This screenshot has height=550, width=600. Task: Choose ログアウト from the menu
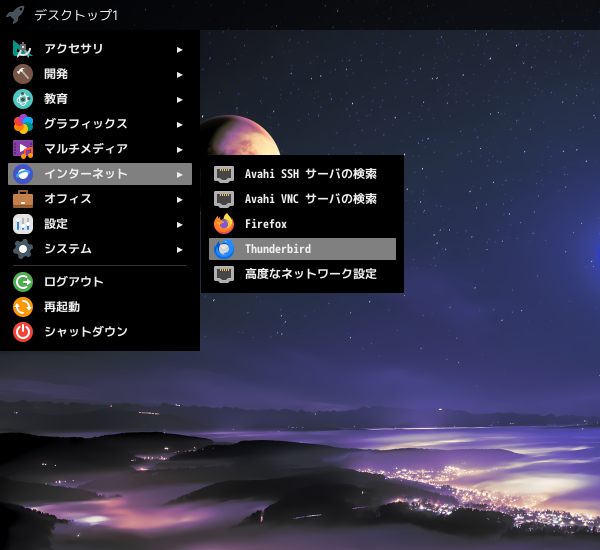point(100,282)
